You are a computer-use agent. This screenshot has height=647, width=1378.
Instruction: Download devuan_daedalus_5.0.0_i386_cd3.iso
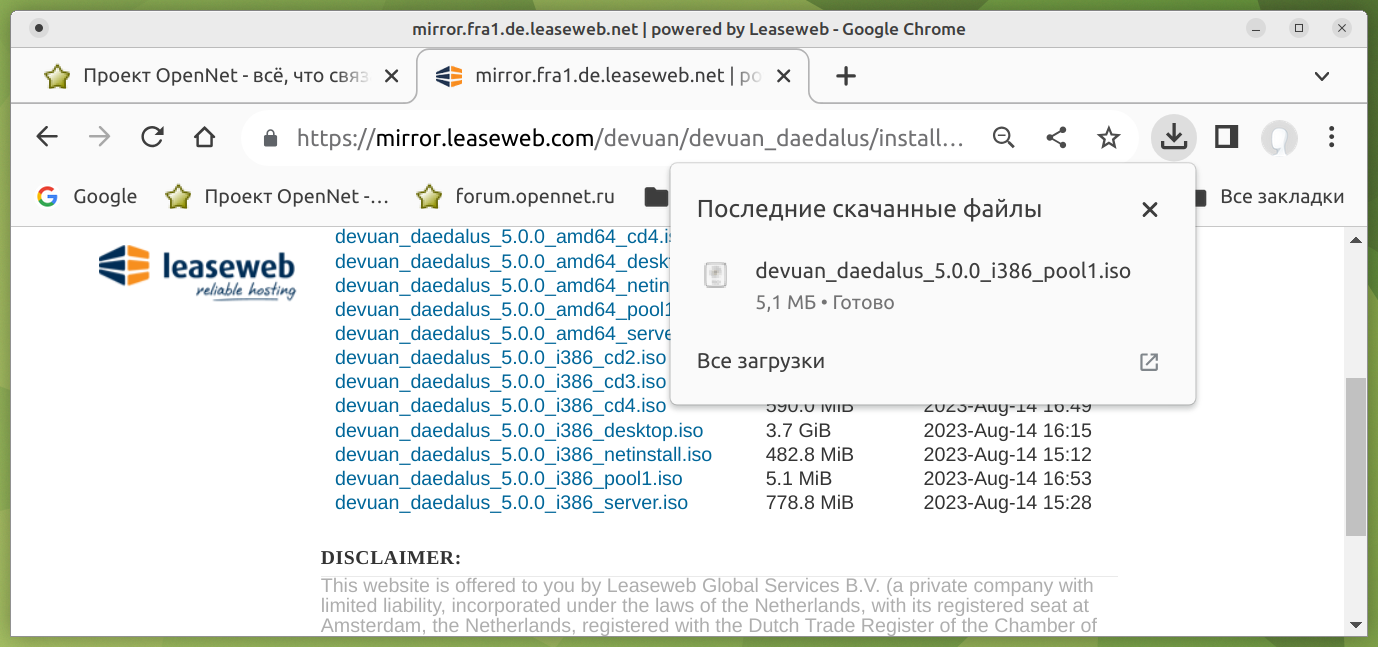click(x=500, y=382)
